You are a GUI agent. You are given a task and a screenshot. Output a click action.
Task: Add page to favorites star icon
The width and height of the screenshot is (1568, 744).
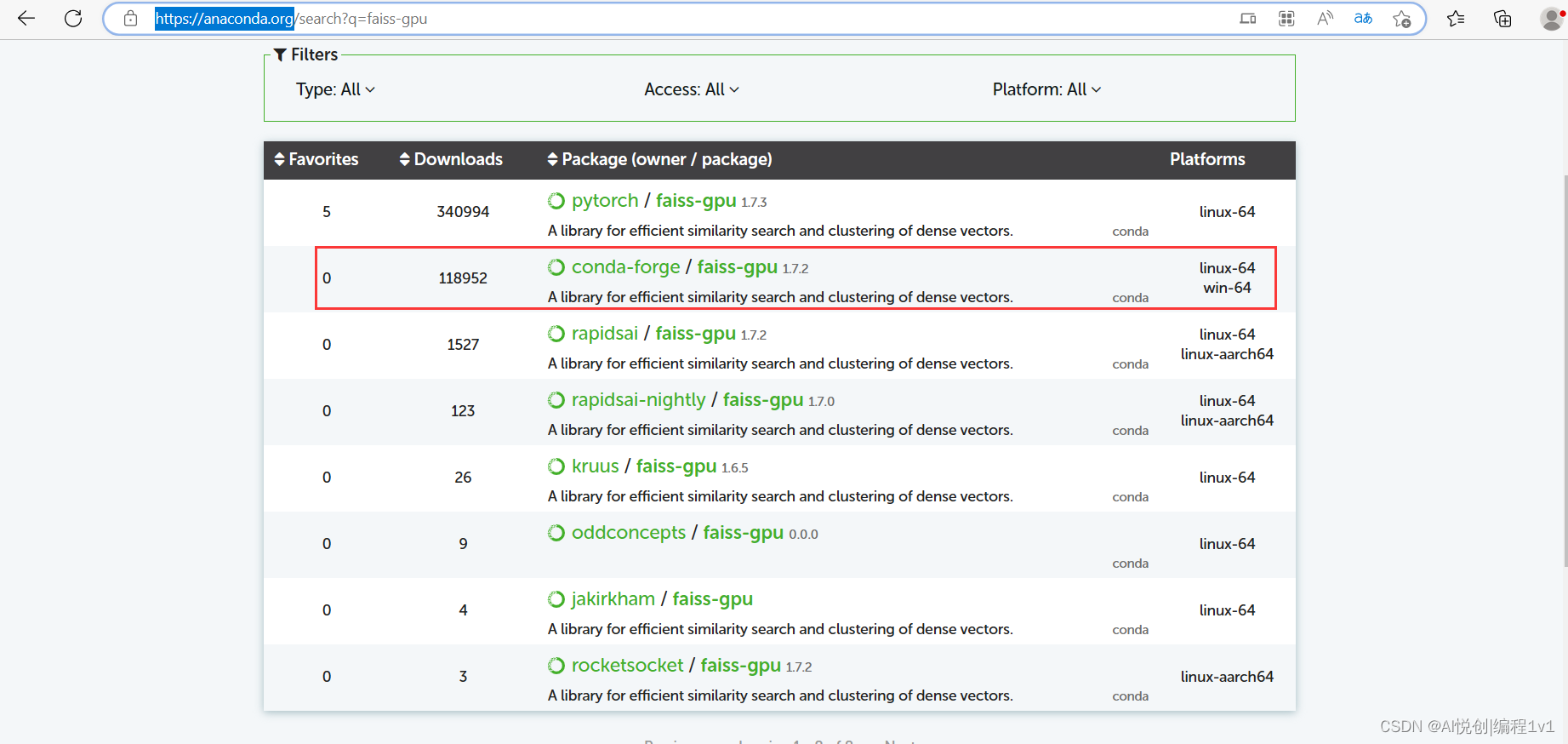[1402, 18]
